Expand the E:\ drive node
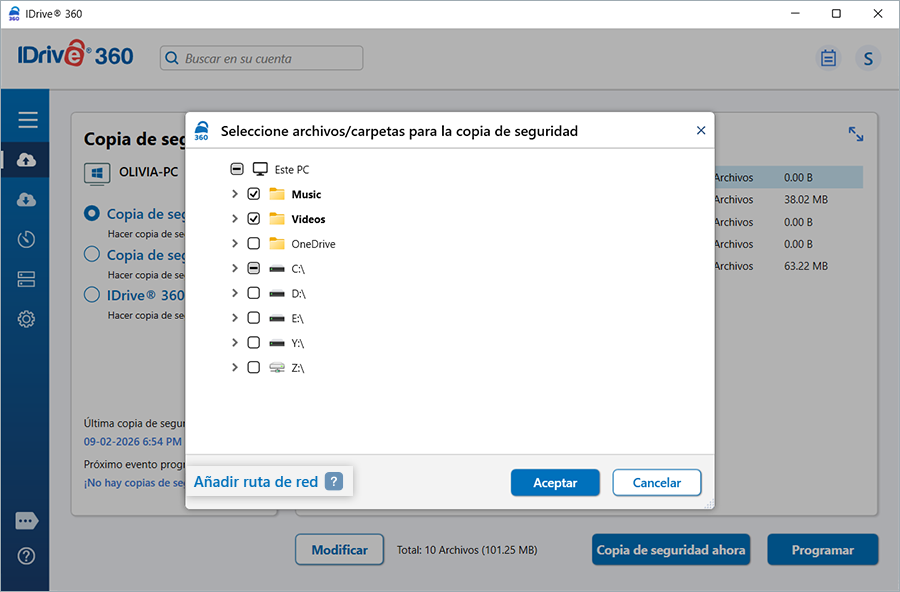The width and height of the screenshot is (900, 592). (x=234, y=318)
